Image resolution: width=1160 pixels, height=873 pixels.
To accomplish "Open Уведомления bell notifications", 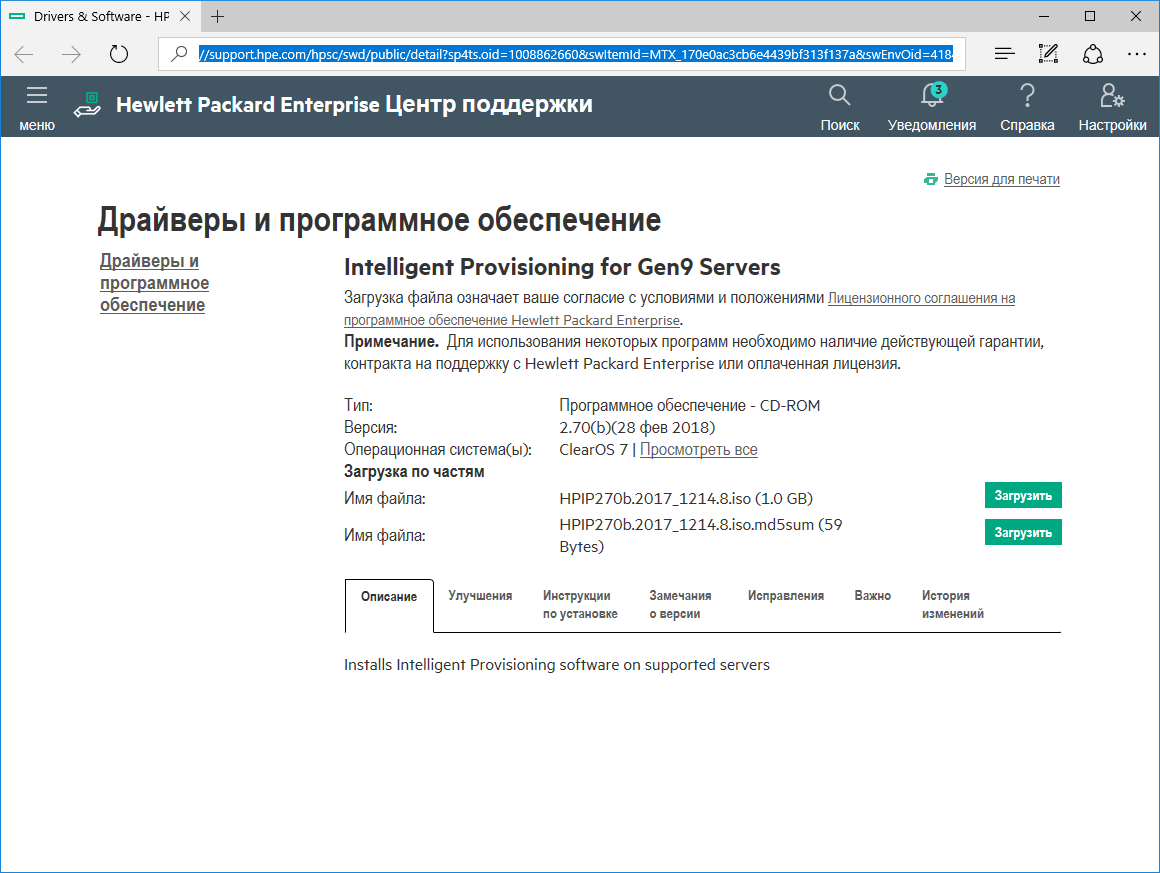I will [932, 95].
